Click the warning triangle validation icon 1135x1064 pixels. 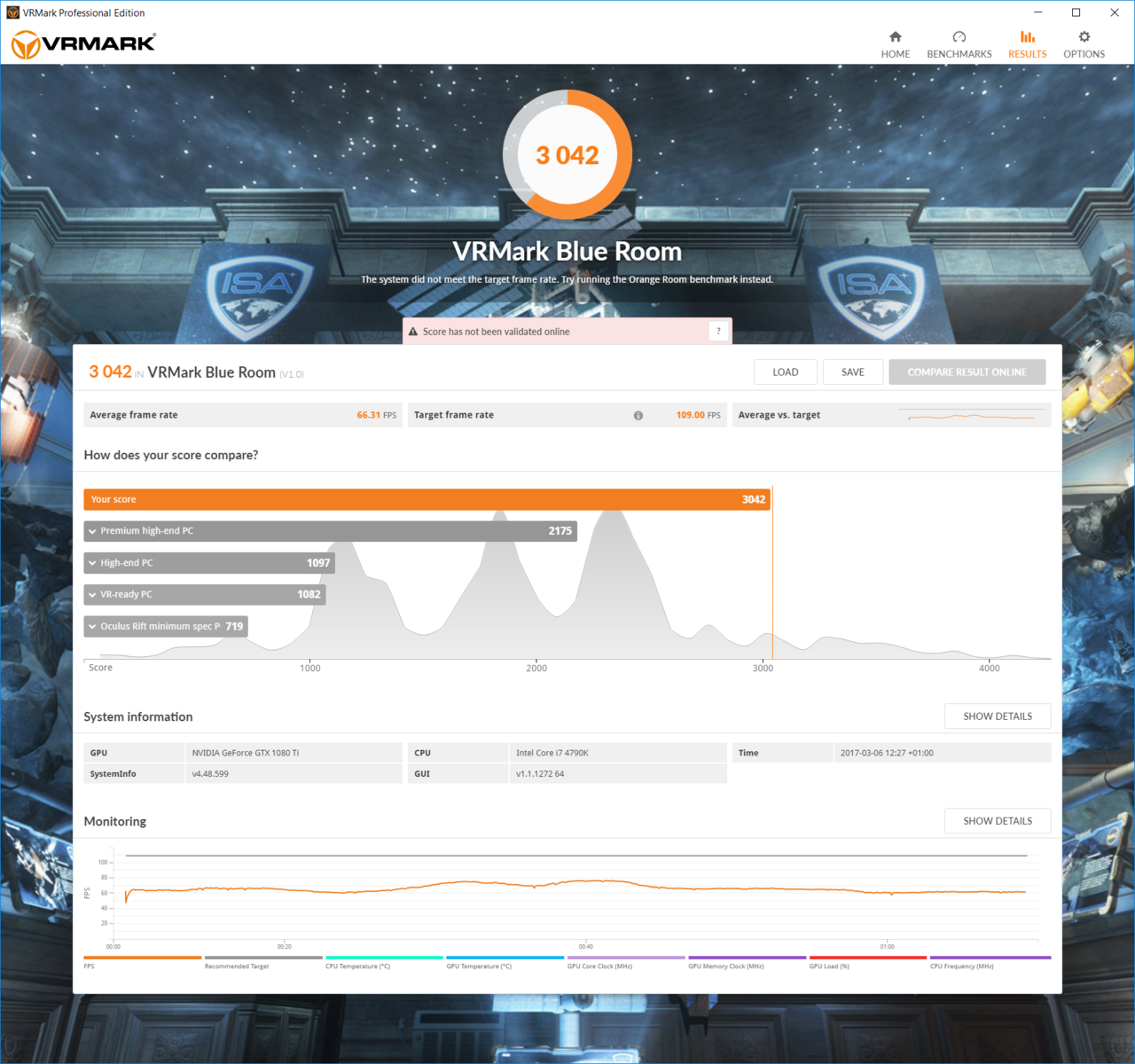pyautogui.click(x=413, y=332)
